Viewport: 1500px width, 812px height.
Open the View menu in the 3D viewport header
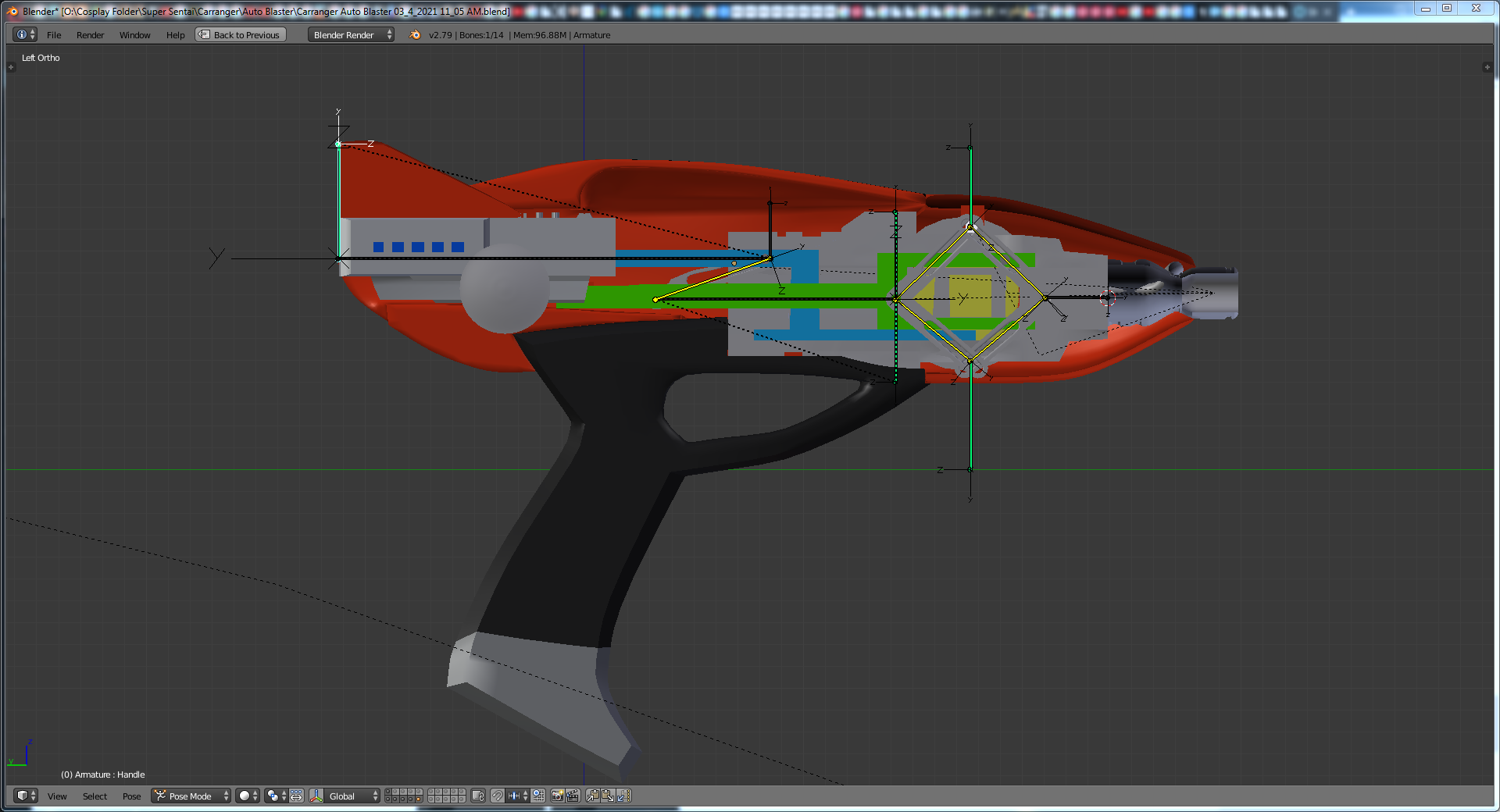[57, 796]
